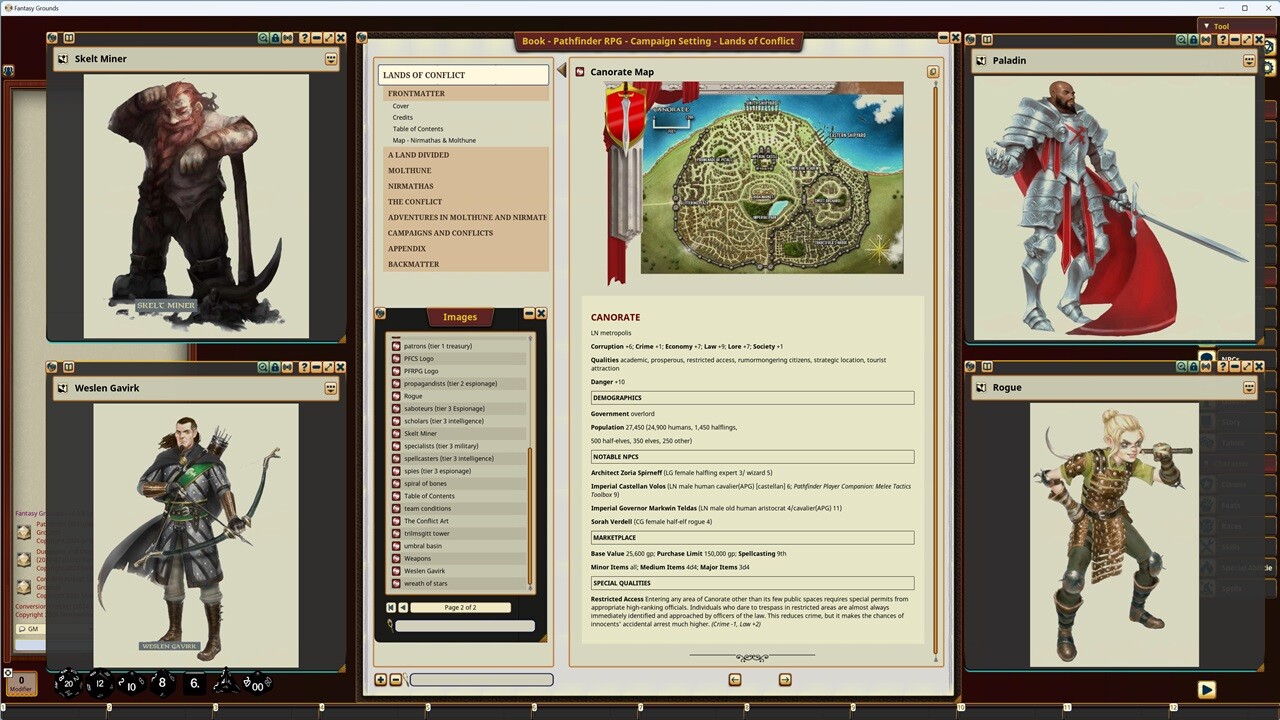Roll the percentile 00 die
This screenshot has height=720, width=1280.
pyautogui.click(x=257, y=687)
